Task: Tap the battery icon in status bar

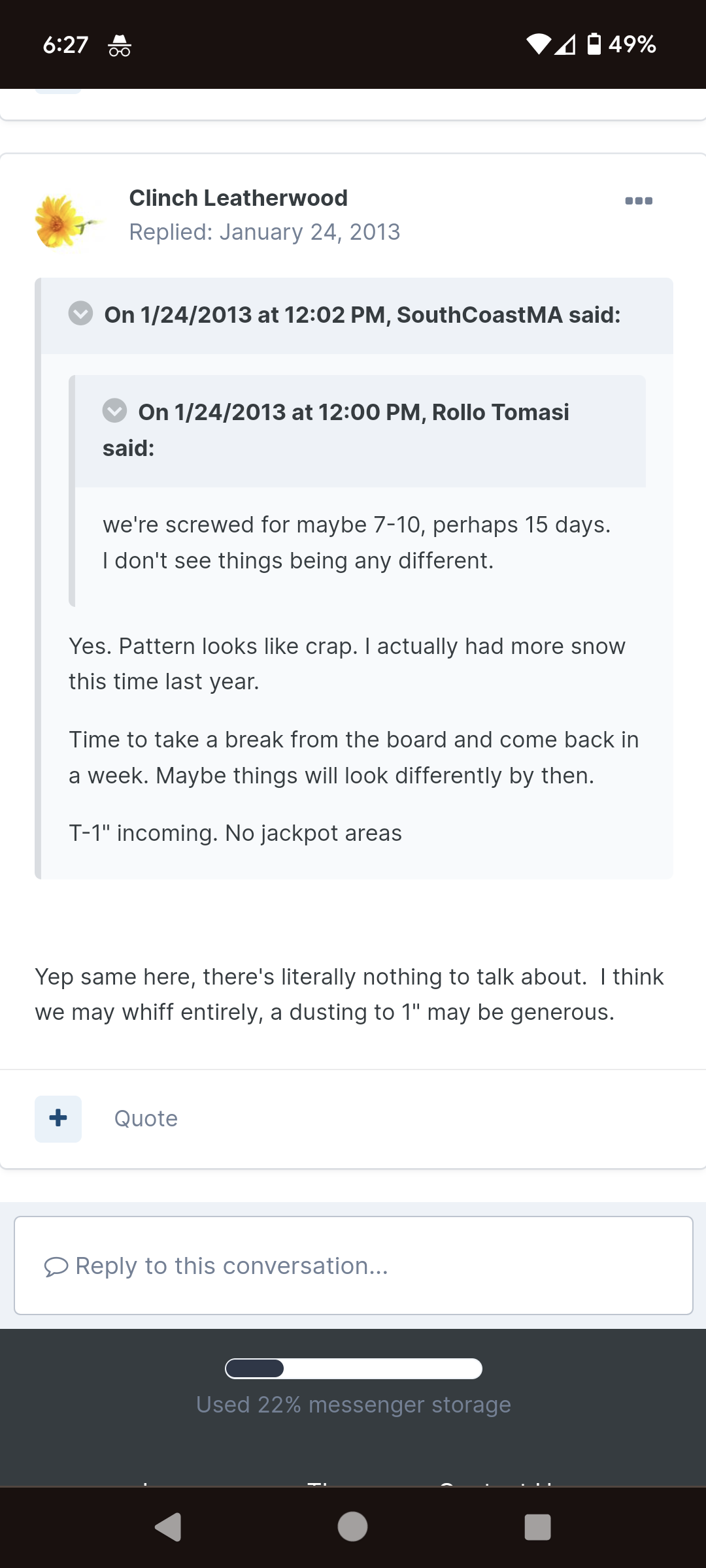Action: (x=594, y=44)
